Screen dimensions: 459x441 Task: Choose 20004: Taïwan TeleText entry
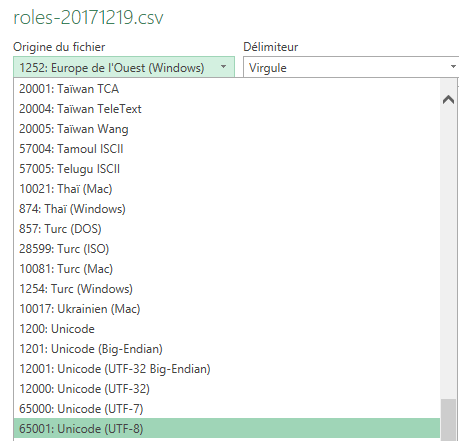pos(227,109)
